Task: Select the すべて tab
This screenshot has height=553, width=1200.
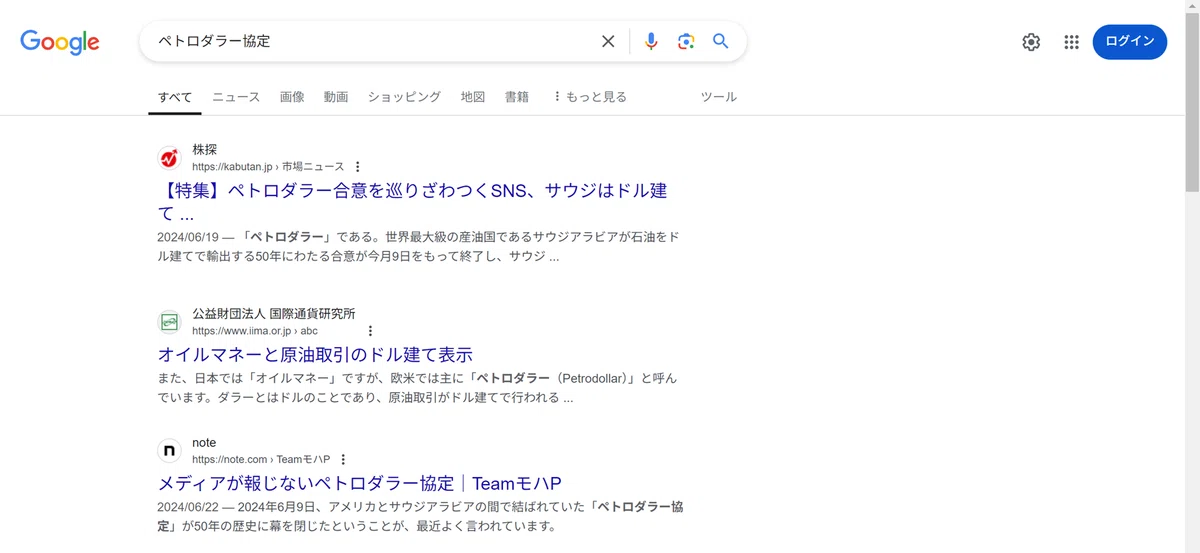Action: [175, 97]
